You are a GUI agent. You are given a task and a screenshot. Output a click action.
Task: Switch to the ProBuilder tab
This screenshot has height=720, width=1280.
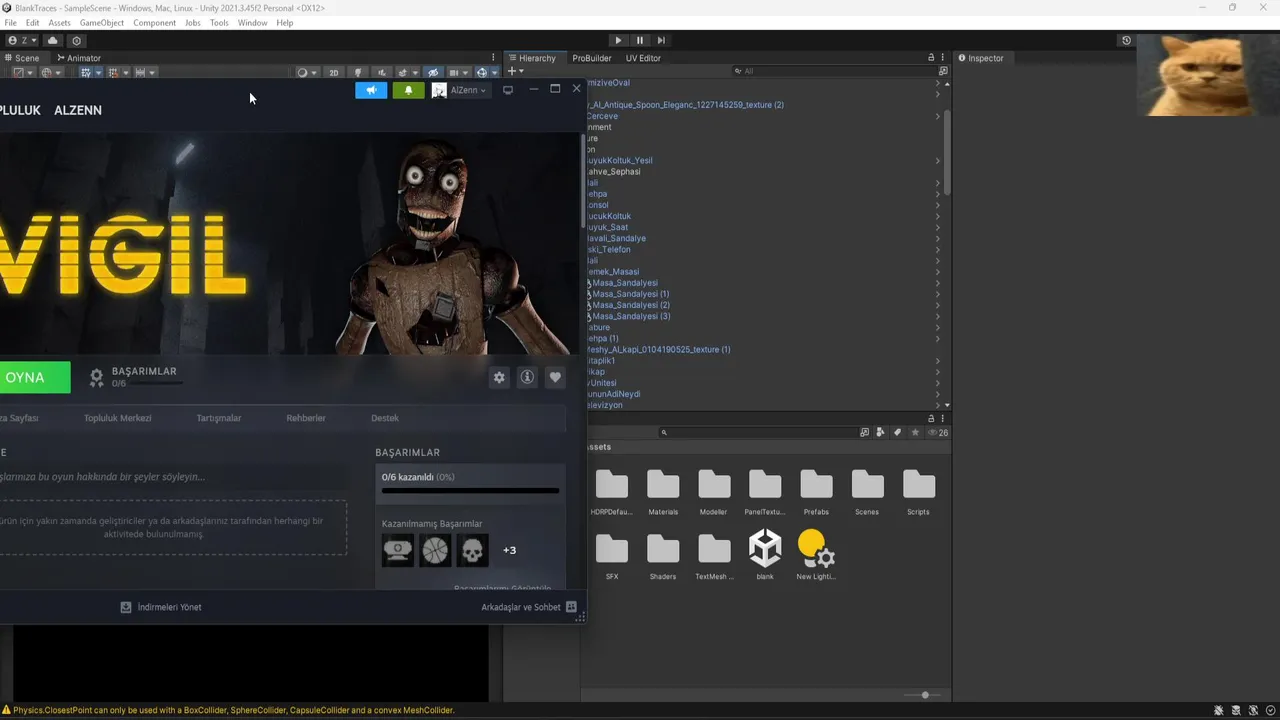coord(592,58)
